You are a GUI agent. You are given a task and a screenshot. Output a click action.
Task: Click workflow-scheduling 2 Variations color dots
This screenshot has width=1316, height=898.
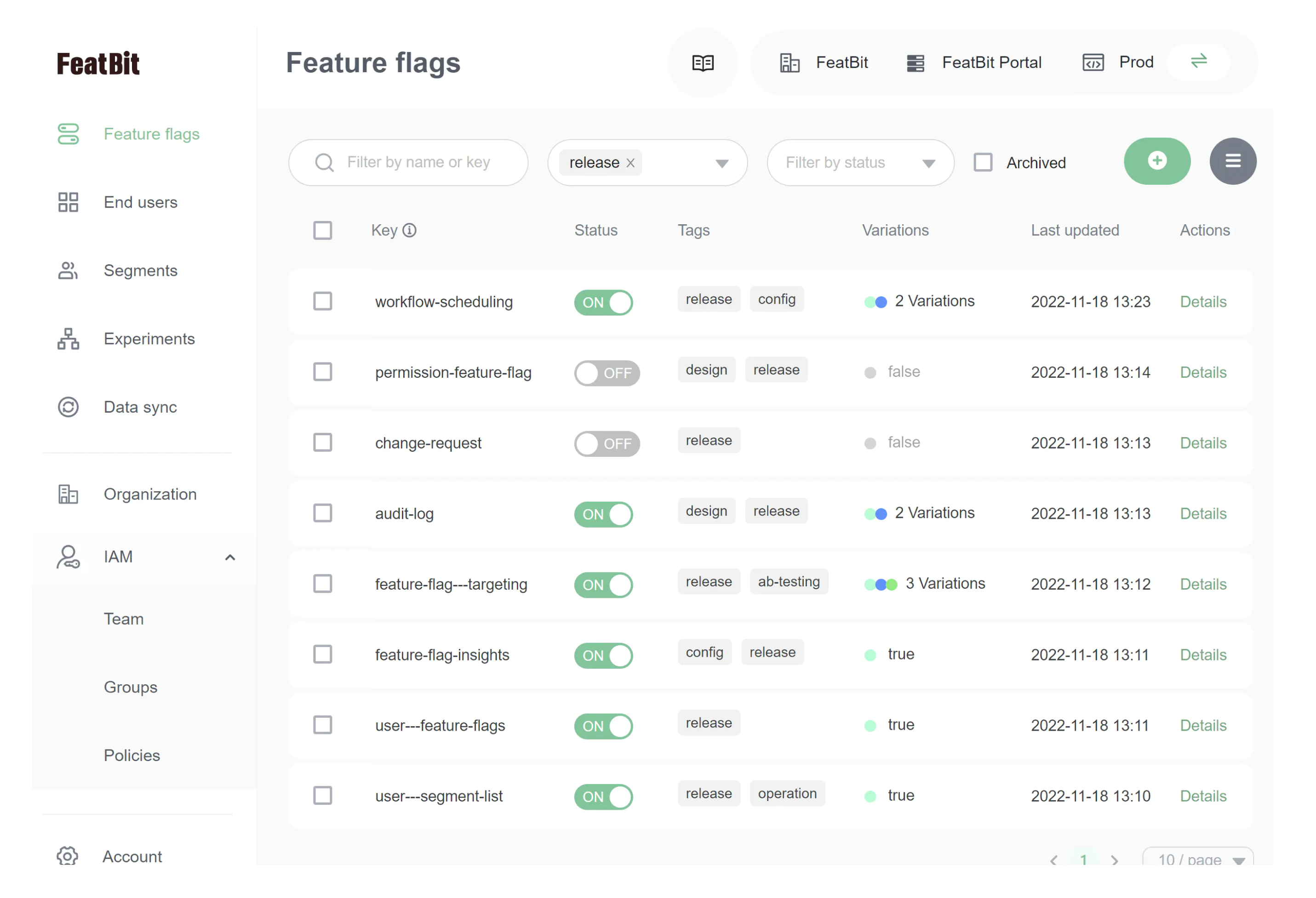(875, 302)
